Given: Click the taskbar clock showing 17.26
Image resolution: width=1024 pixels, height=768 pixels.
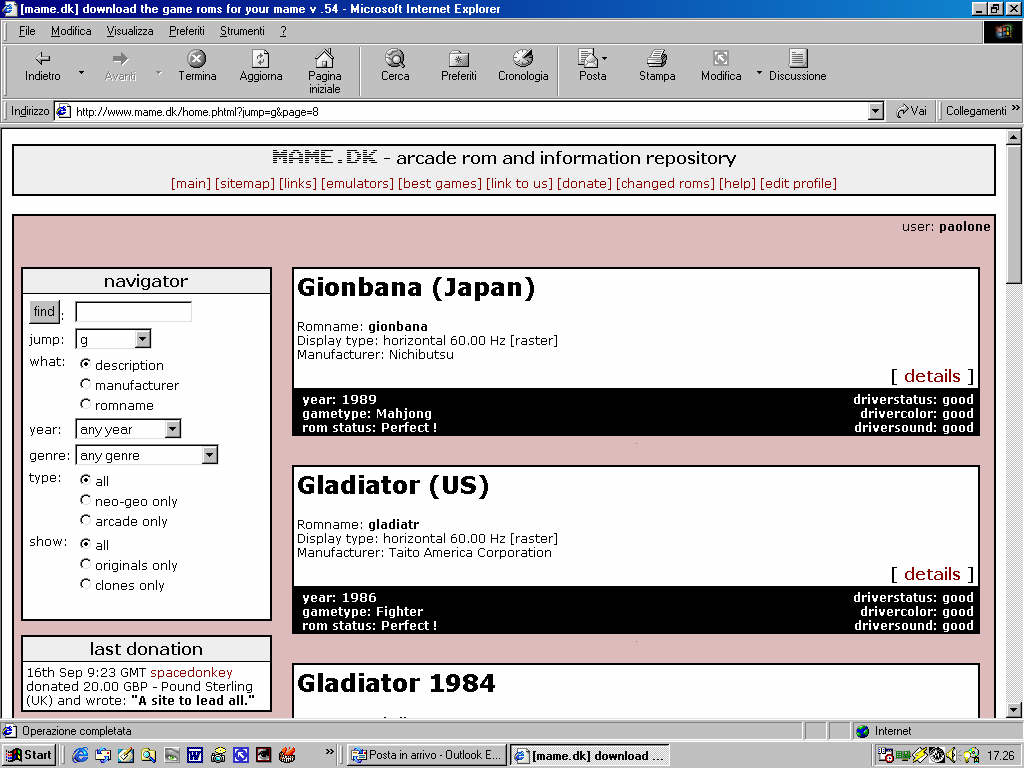Looking at the screenshot, I should click(1000, 756).
